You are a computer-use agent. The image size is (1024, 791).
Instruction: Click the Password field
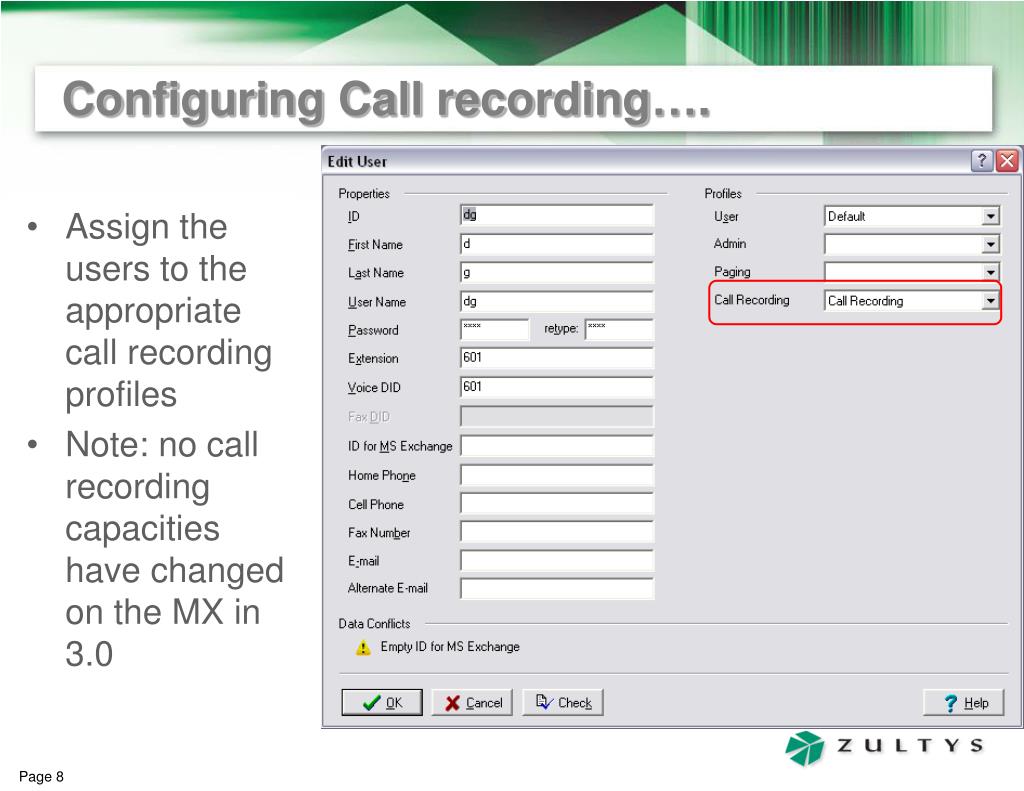(x=494, y=329)
